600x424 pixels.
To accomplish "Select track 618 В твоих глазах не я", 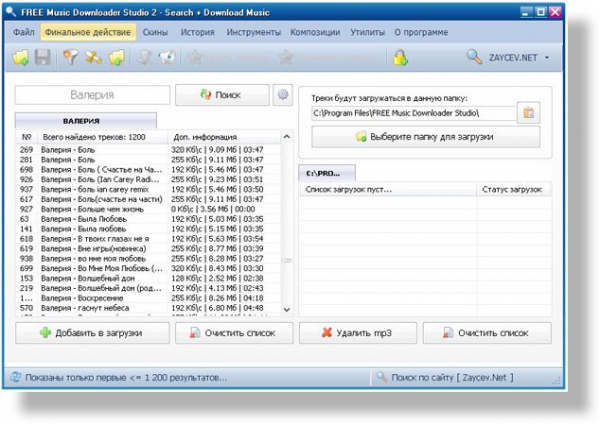I will pyautogui.click(x=148, y=239).
